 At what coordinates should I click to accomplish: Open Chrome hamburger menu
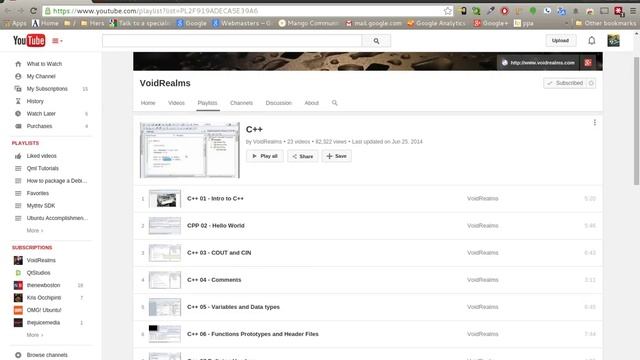633,11
